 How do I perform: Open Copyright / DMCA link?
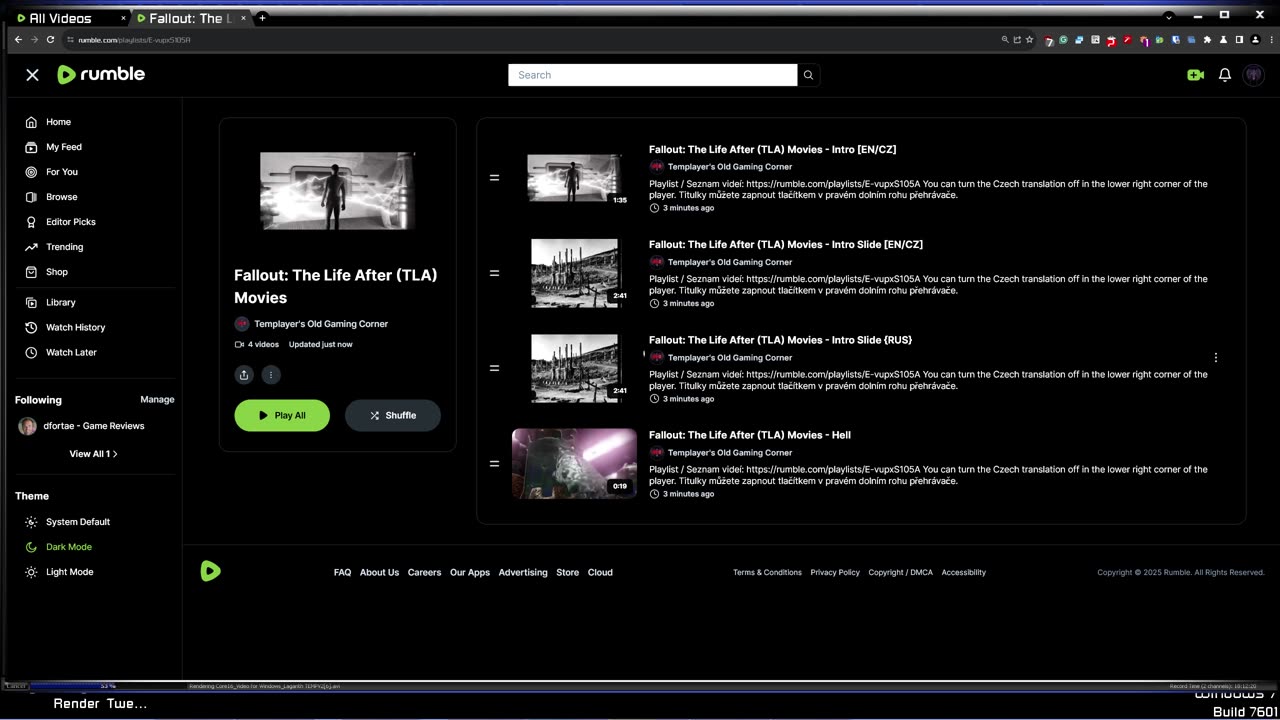[x=900, y=573]
